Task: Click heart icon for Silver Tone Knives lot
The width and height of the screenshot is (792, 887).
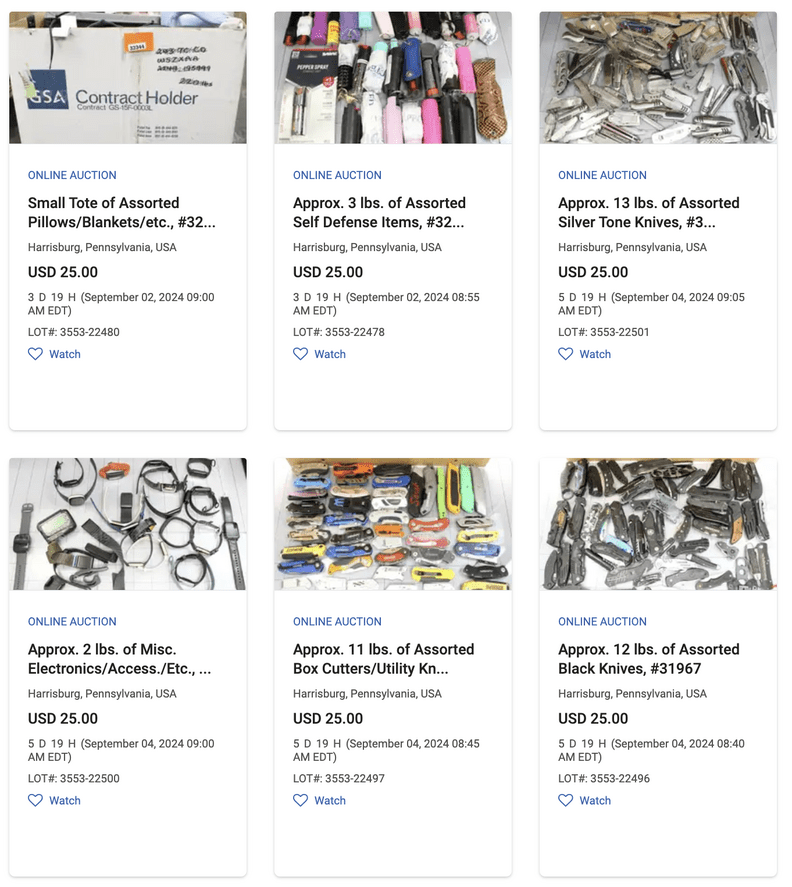Action: pyautogui.click(x=566, y=354)
